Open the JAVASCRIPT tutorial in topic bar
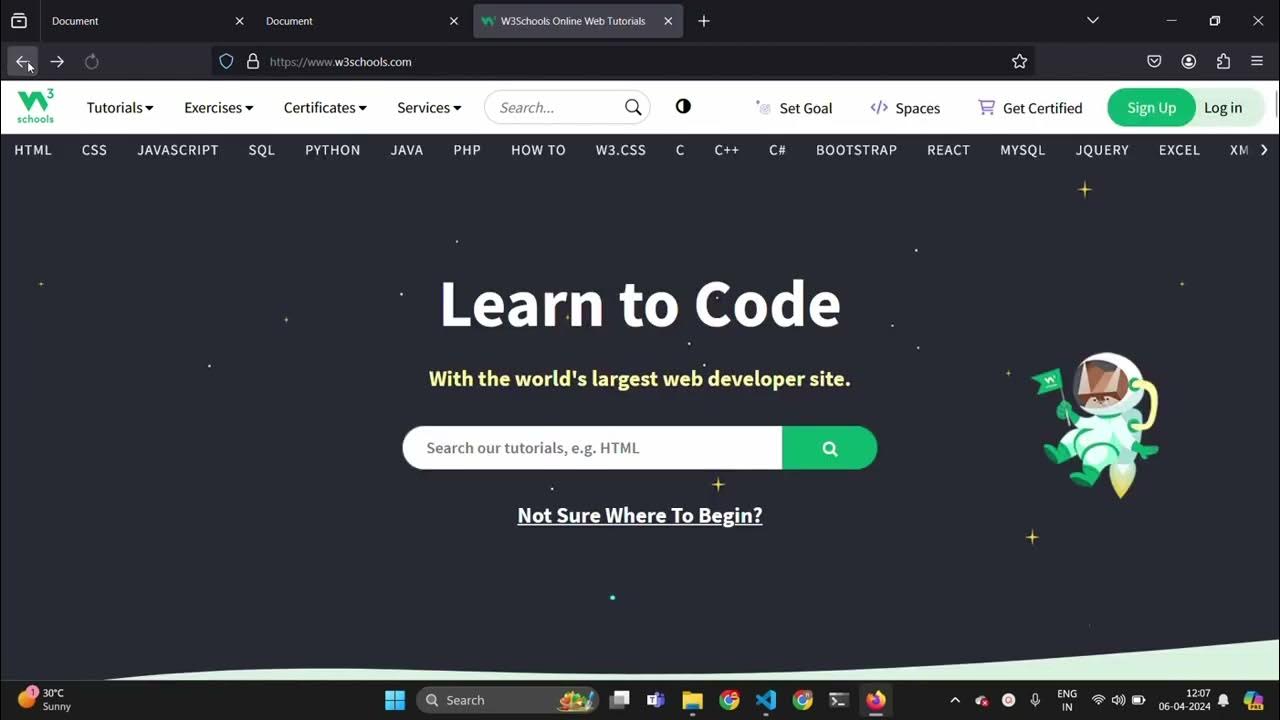The image size is (1280, 720). [178, 150]
